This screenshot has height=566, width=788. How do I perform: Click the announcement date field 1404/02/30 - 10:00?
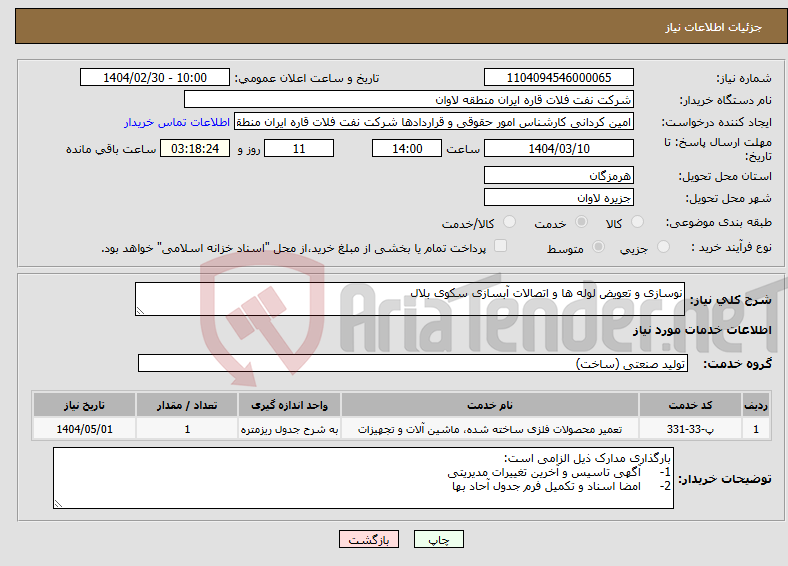tap(155, 77)
